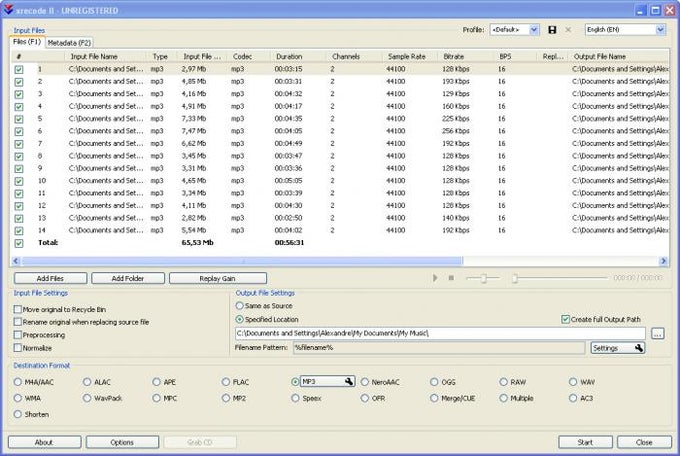680x456 pixels.
Task: Click the output location path field
Action: (440, 333)
